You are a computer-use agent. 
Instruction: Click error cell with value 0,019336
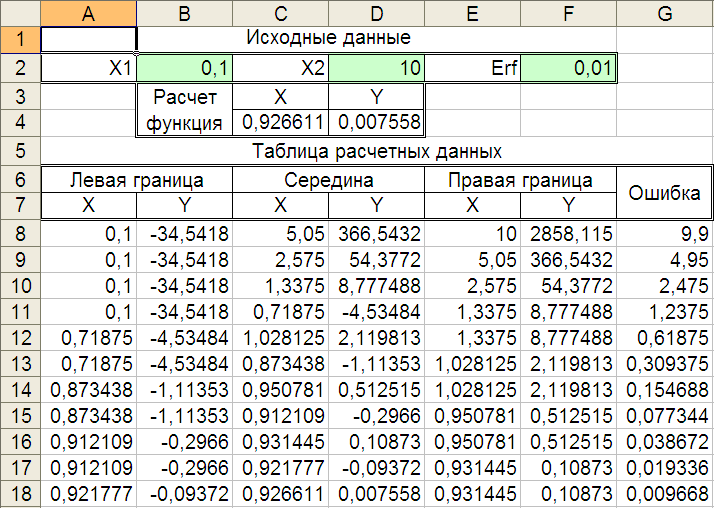click(x=665, y=467)
